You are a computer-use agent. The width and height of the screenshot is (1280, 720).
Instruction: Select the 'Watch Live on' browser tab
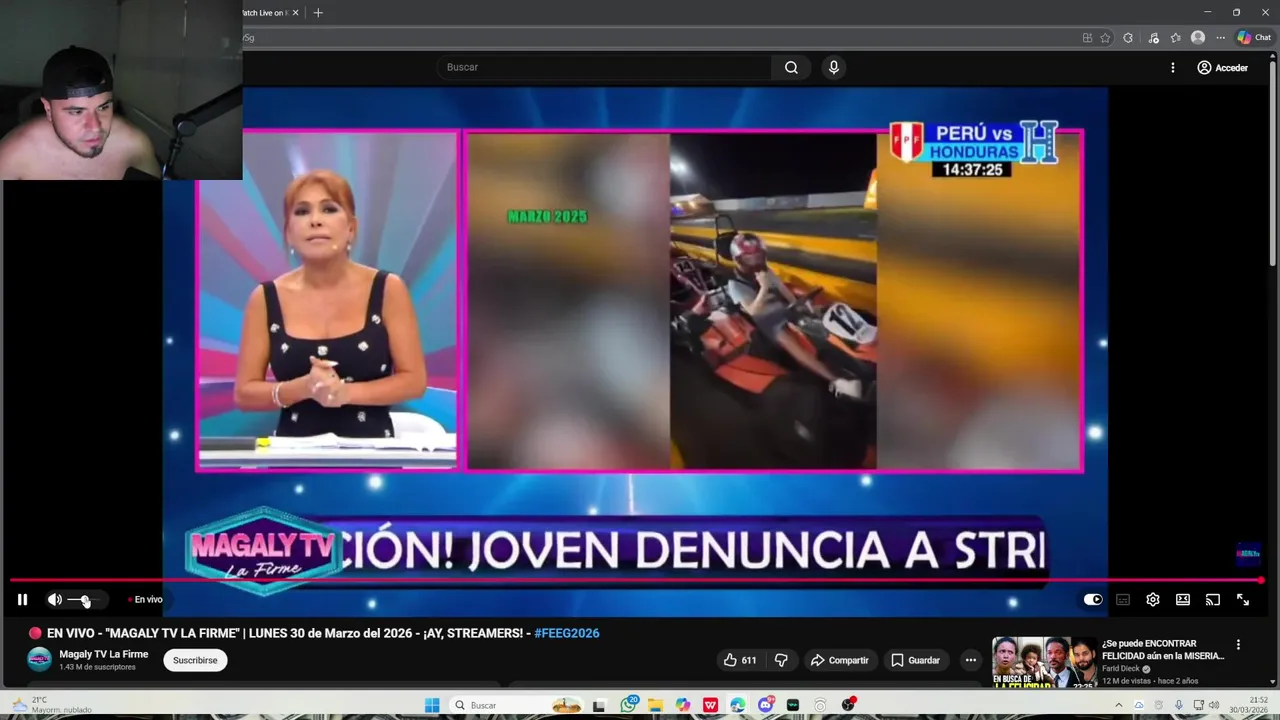(x=264, y=13)
